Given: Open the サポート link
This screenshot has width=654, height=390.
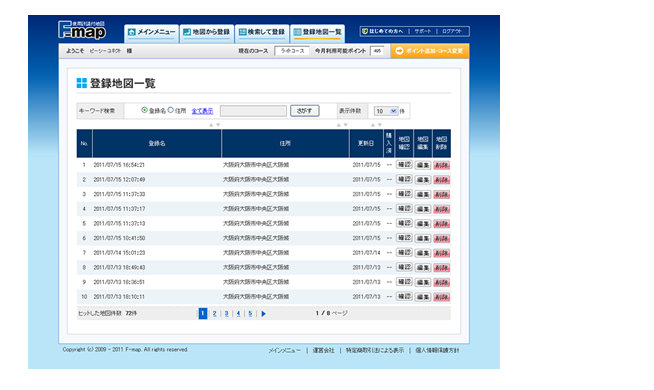Looking at the screenshot, I should coord(423,31).
